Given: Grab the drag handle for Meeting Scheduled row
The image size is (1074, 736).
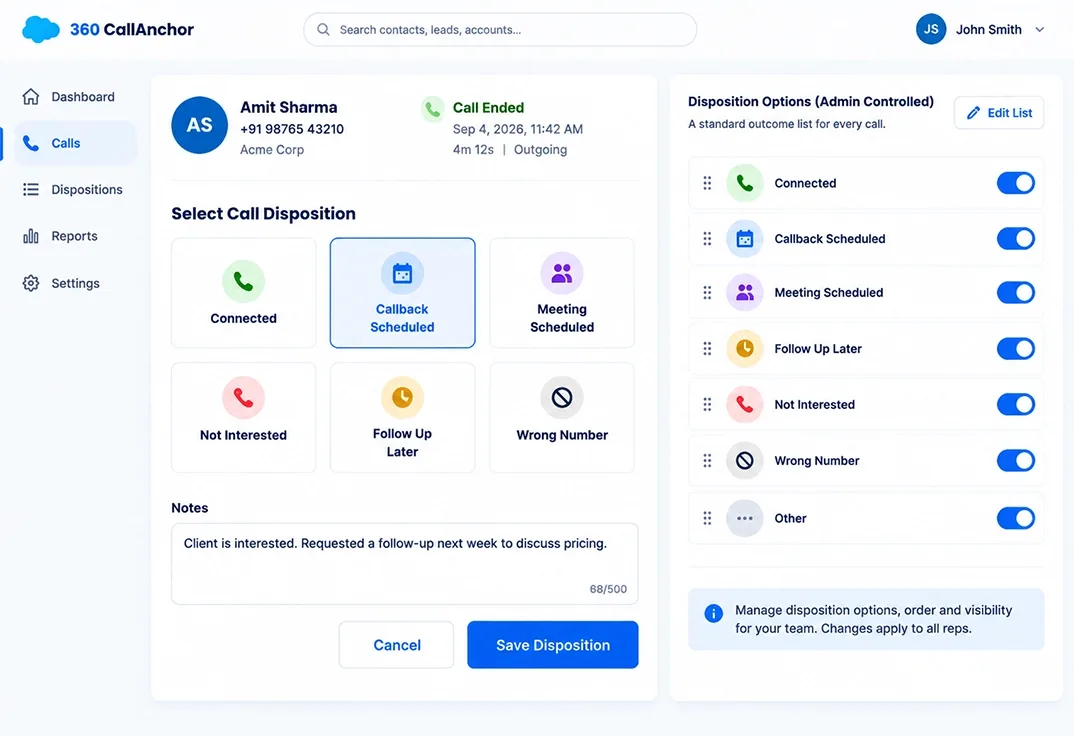Looking at the screenshot, I should 707,292.
